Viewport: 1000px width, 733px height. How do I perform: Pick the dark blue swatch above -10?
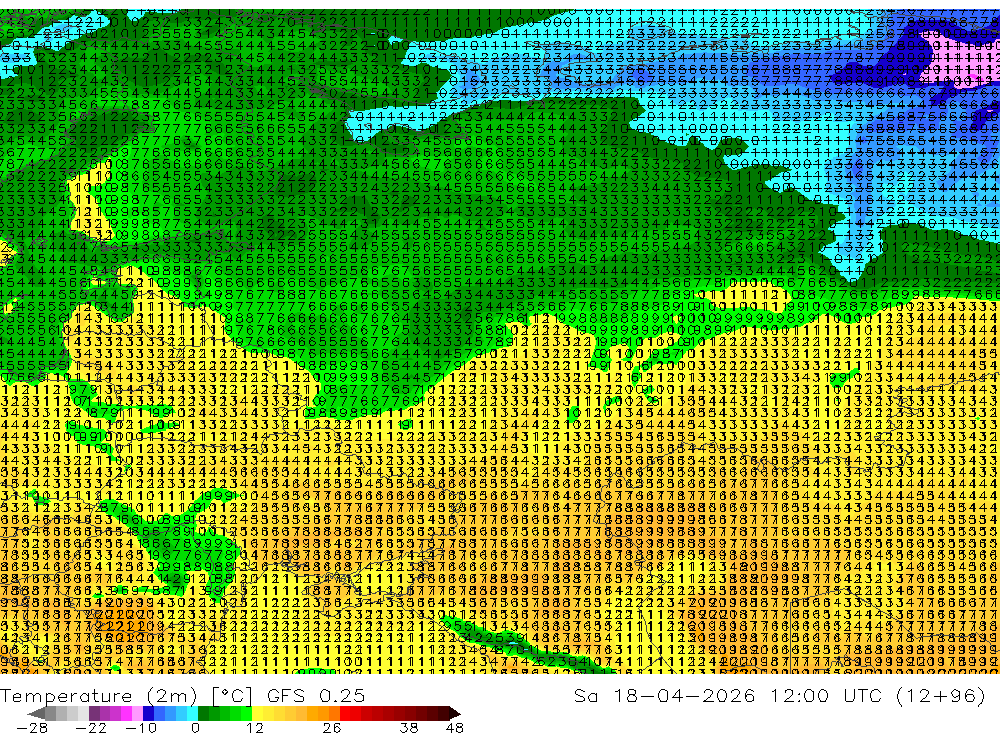point(149,713)
